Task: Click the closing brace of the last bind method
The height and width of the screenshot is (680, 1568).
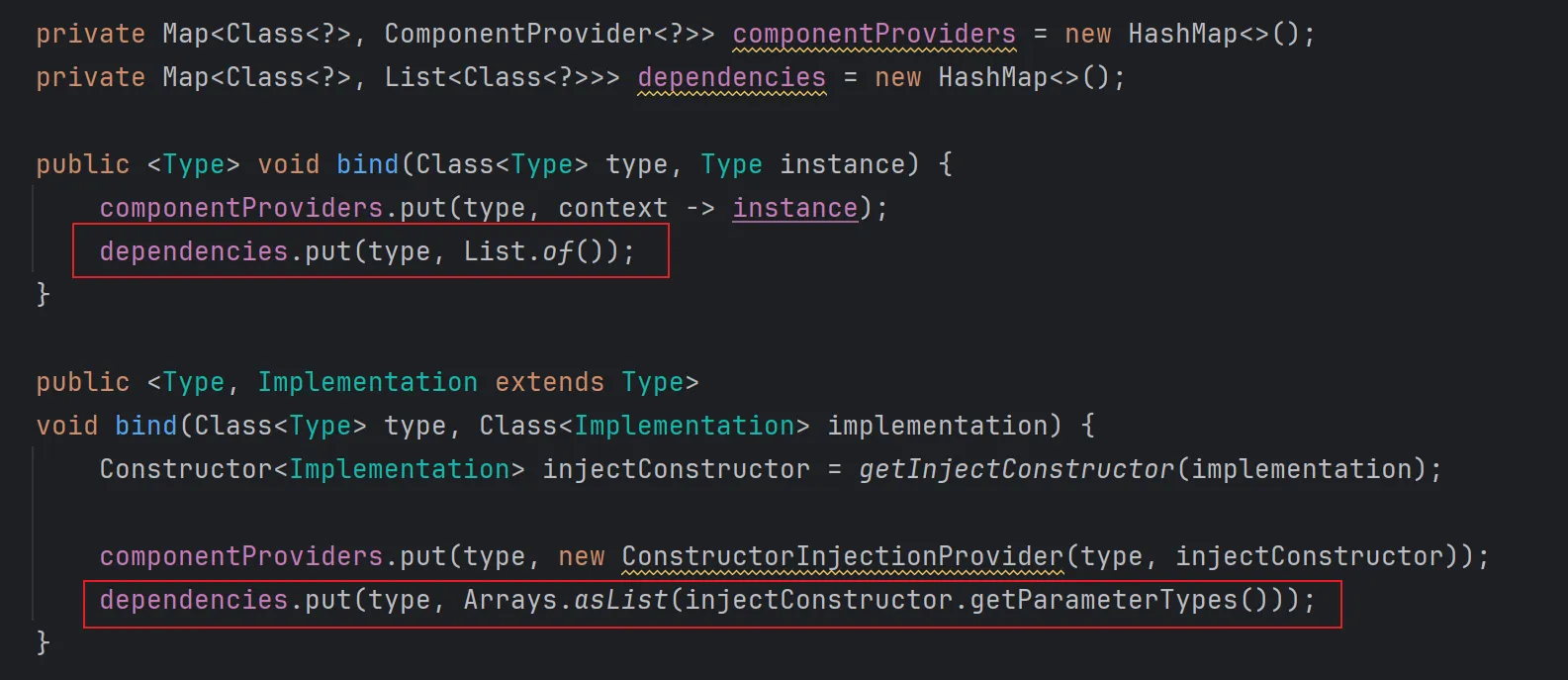Action: [x=43, y=643]
